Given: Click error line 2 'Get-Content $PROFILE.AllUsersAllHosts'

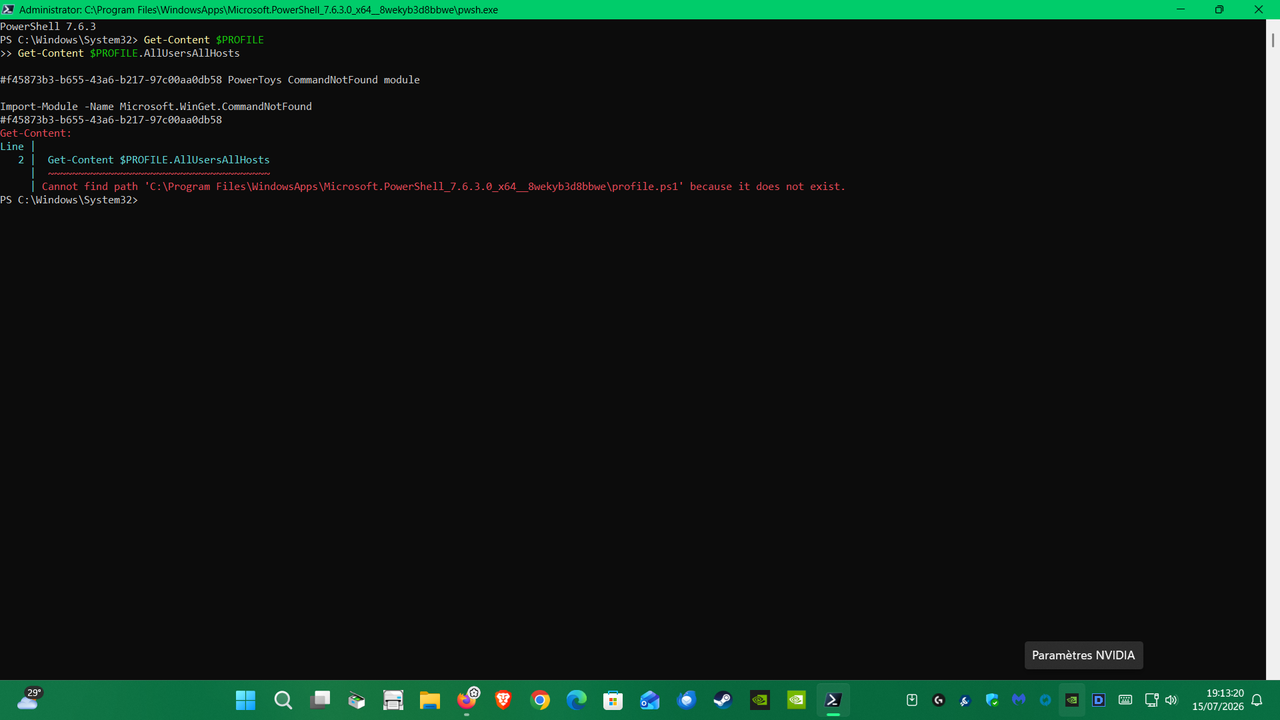Looking at the screenshot, I should (x=158, y=160).
